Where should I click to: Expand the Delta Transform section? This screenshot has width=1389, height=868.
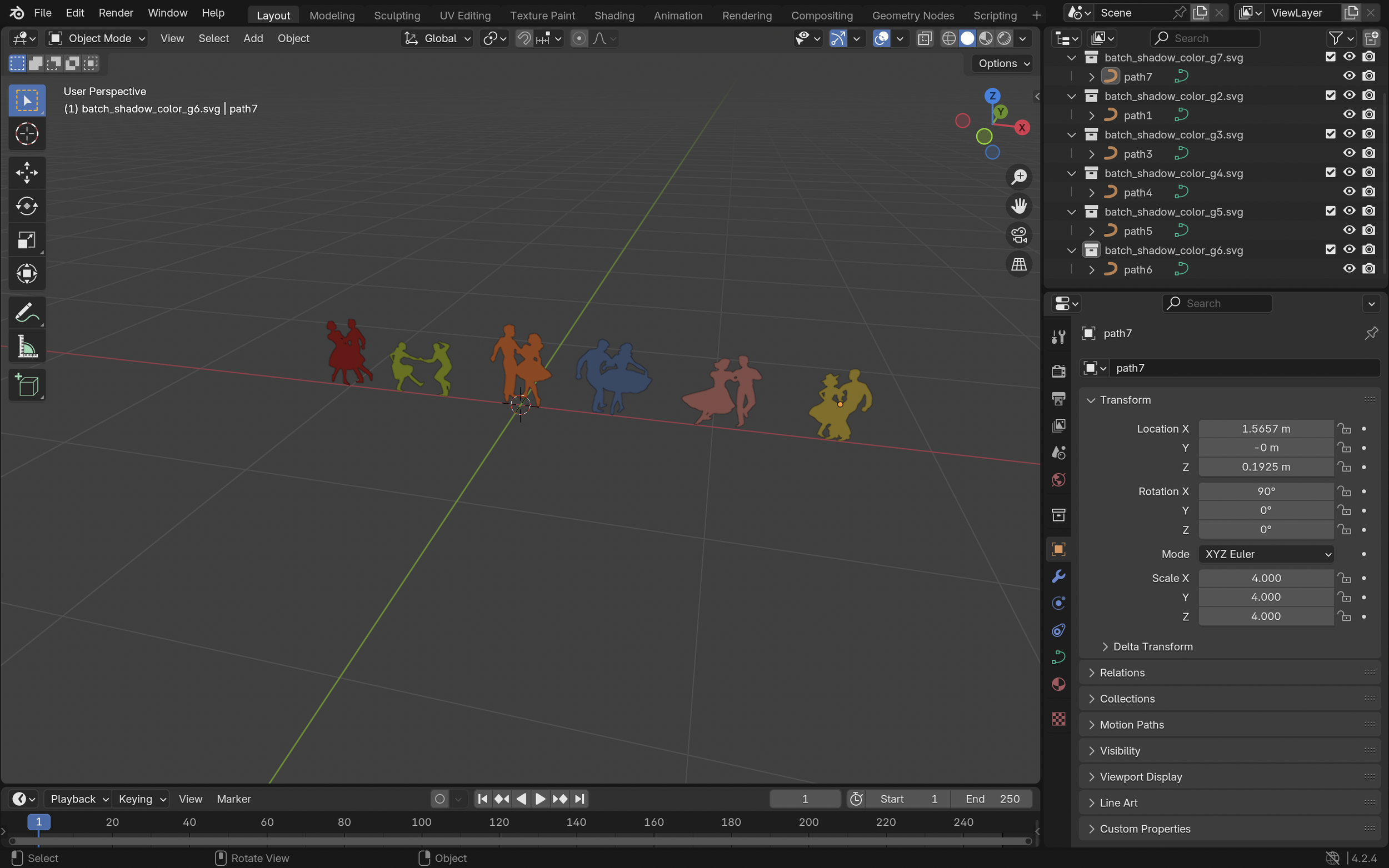[x=1152, y=646]
